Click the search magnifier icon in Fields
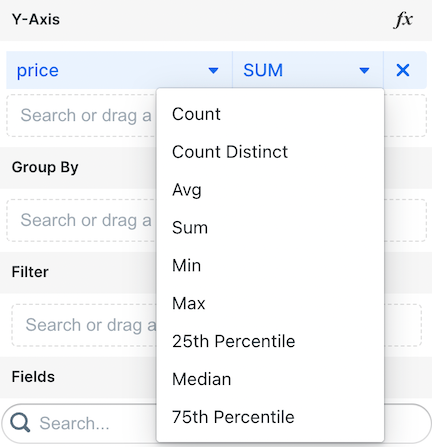The height and width of the screenshot is (447, 432). point(20,423)
